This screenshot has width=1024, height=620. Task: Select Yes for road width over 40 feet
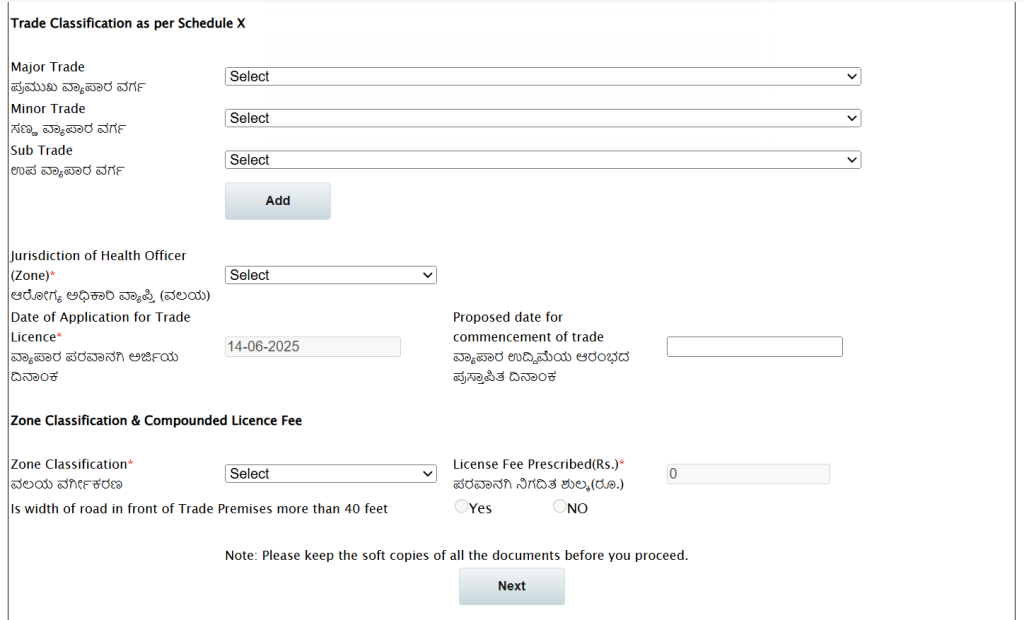pos(462,507)
